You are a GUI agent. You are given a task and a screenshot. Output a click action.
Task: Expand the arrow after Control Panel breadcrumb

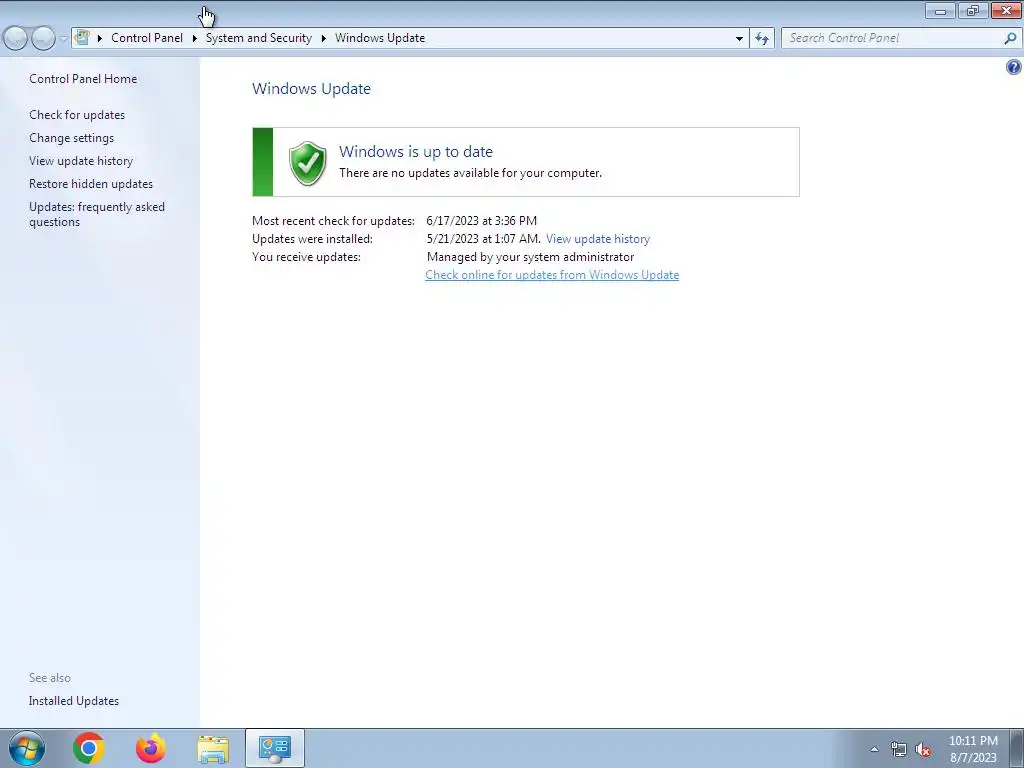(x=195, y=38)
